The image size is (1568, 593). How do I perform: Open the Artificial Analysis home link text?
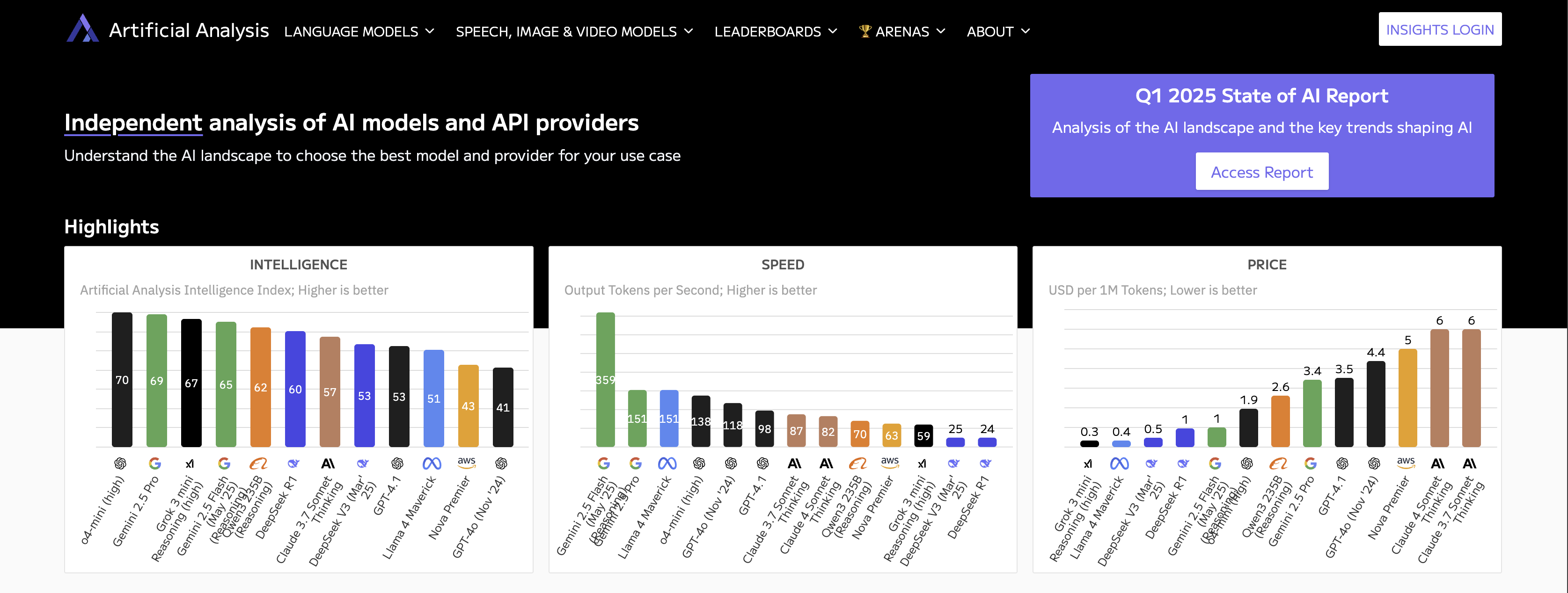[x=189, y=30]
